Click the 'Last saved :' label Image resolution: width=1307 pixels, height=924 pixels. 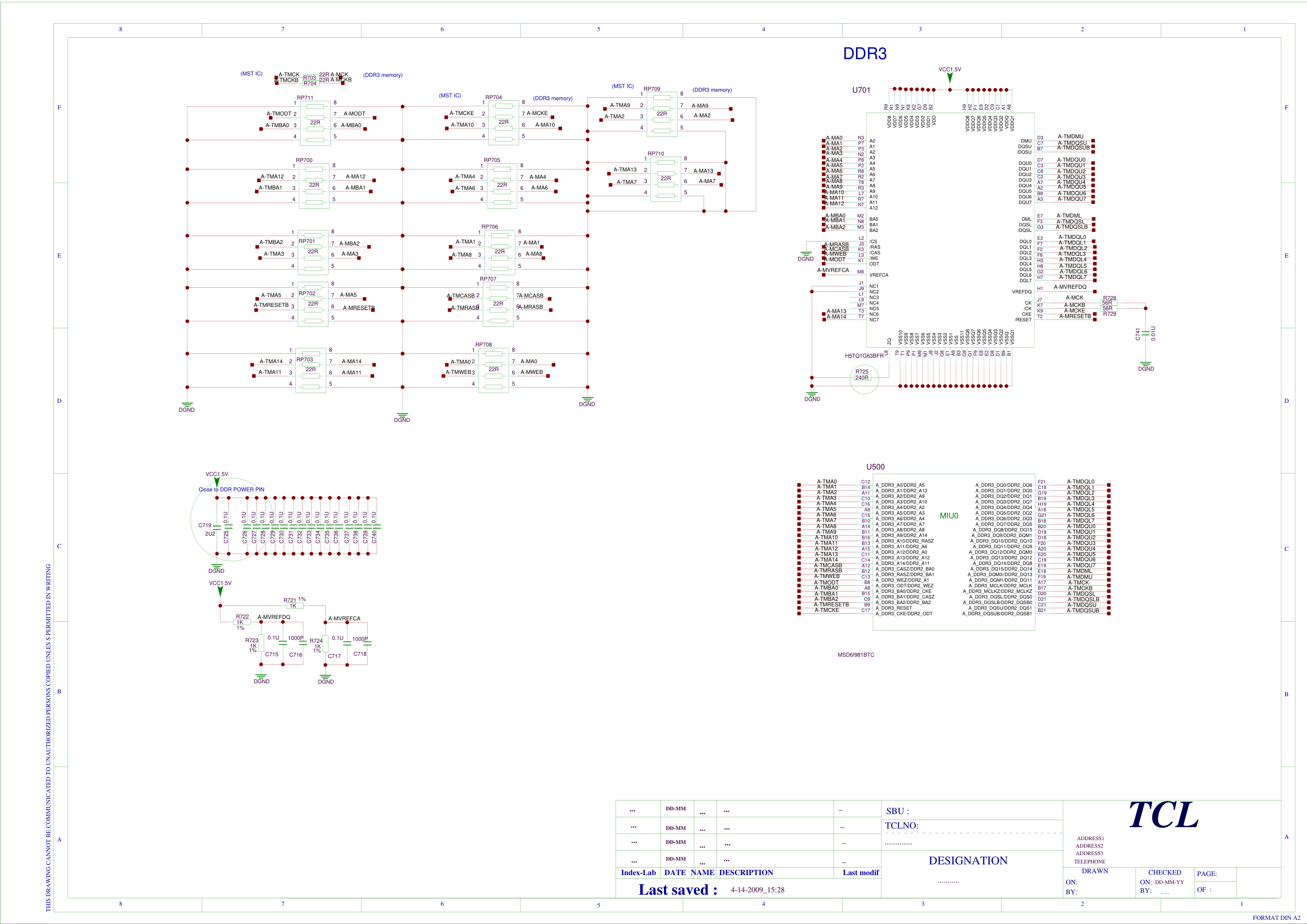tap(678, 890)
